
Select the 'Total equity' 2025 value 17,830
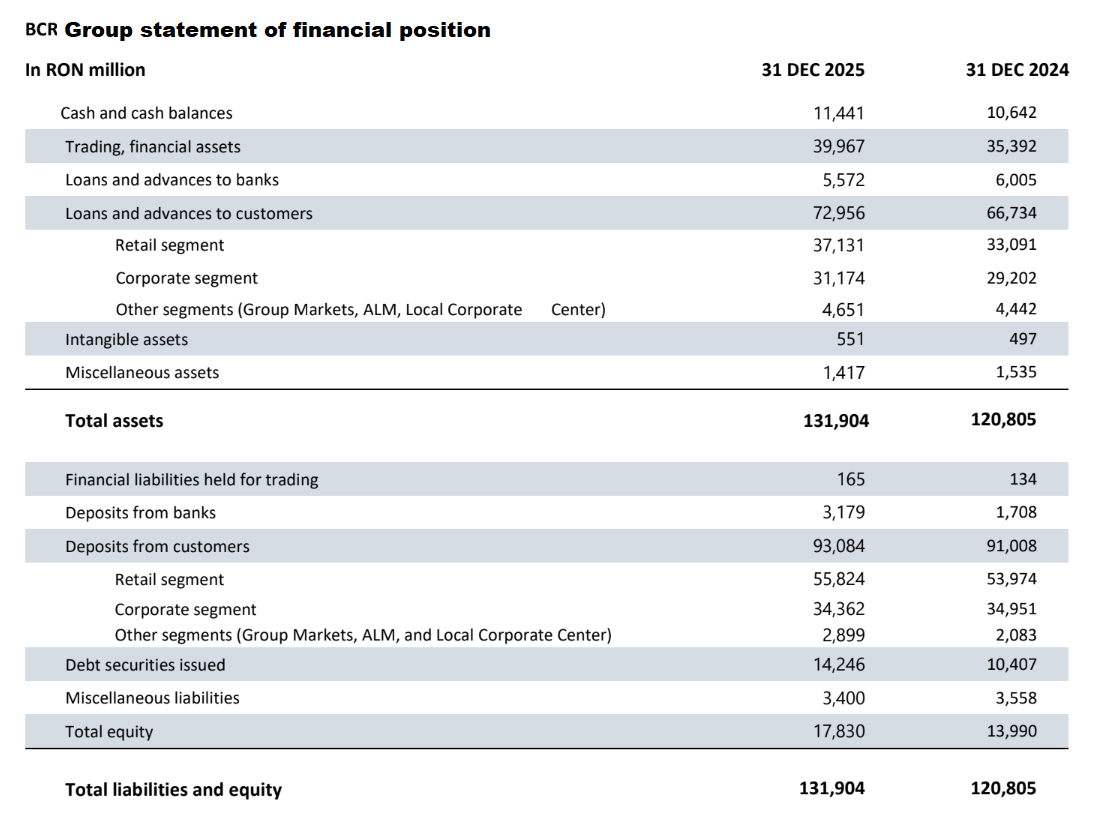pos(840,731)
